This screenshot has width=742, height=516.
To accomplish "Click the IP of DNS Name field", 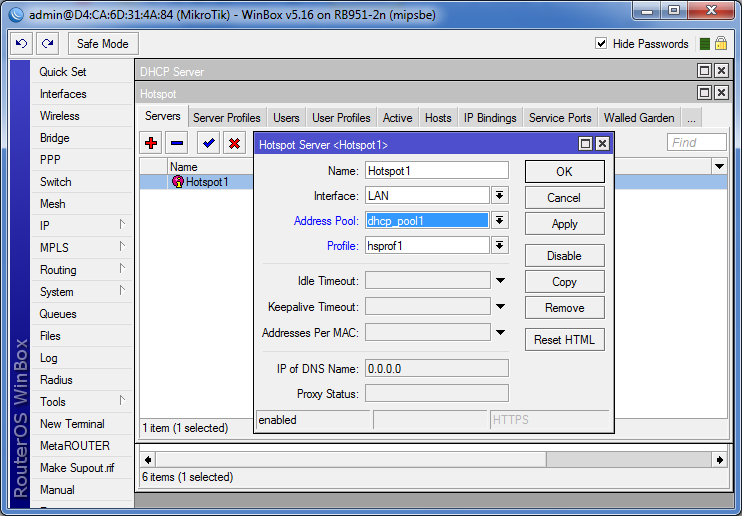I will 437,368.
